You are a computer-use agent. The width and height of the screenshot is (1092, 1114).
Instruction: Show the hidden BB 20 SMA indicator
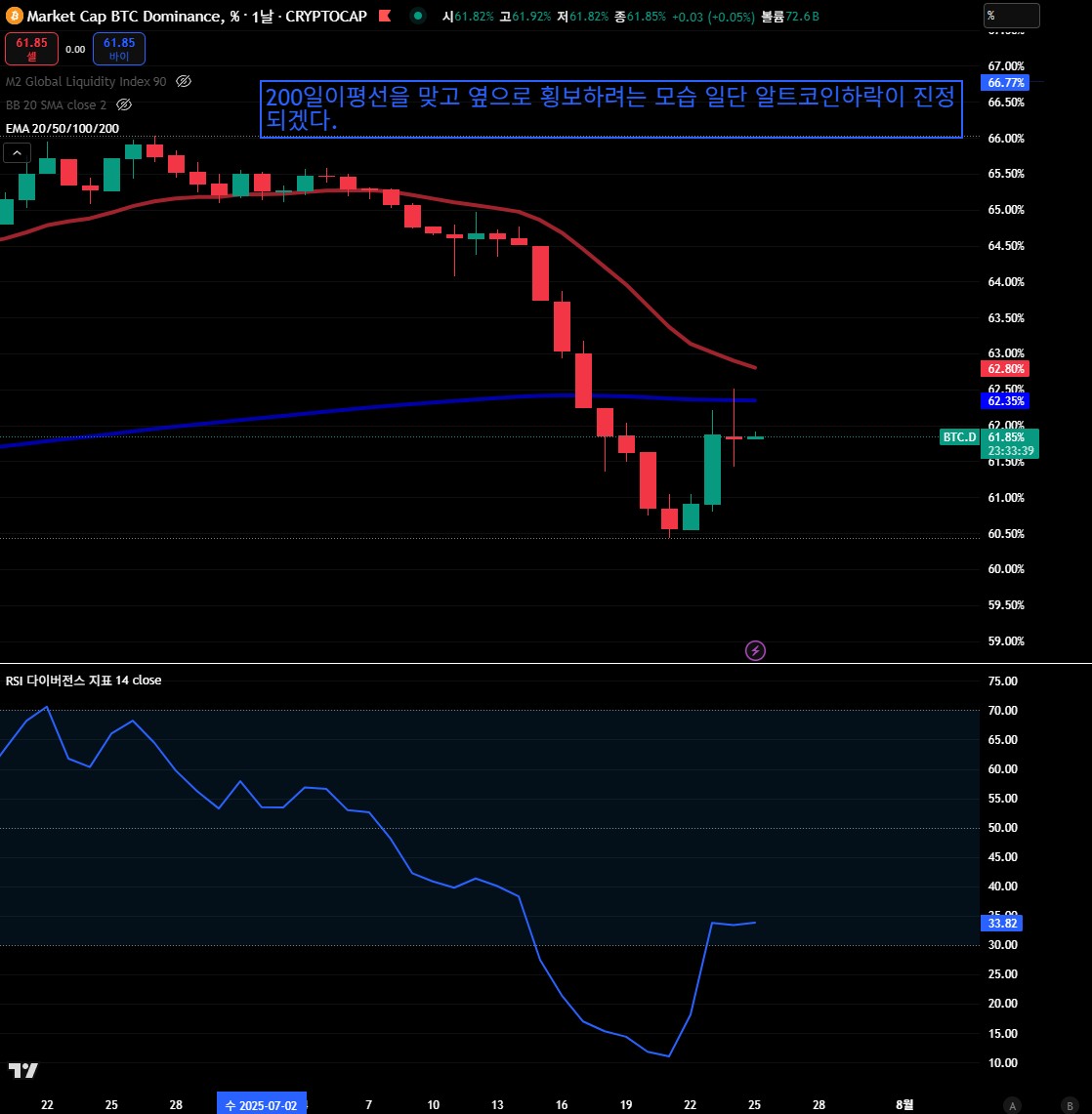pyautogui.click(x=124, y=104)
